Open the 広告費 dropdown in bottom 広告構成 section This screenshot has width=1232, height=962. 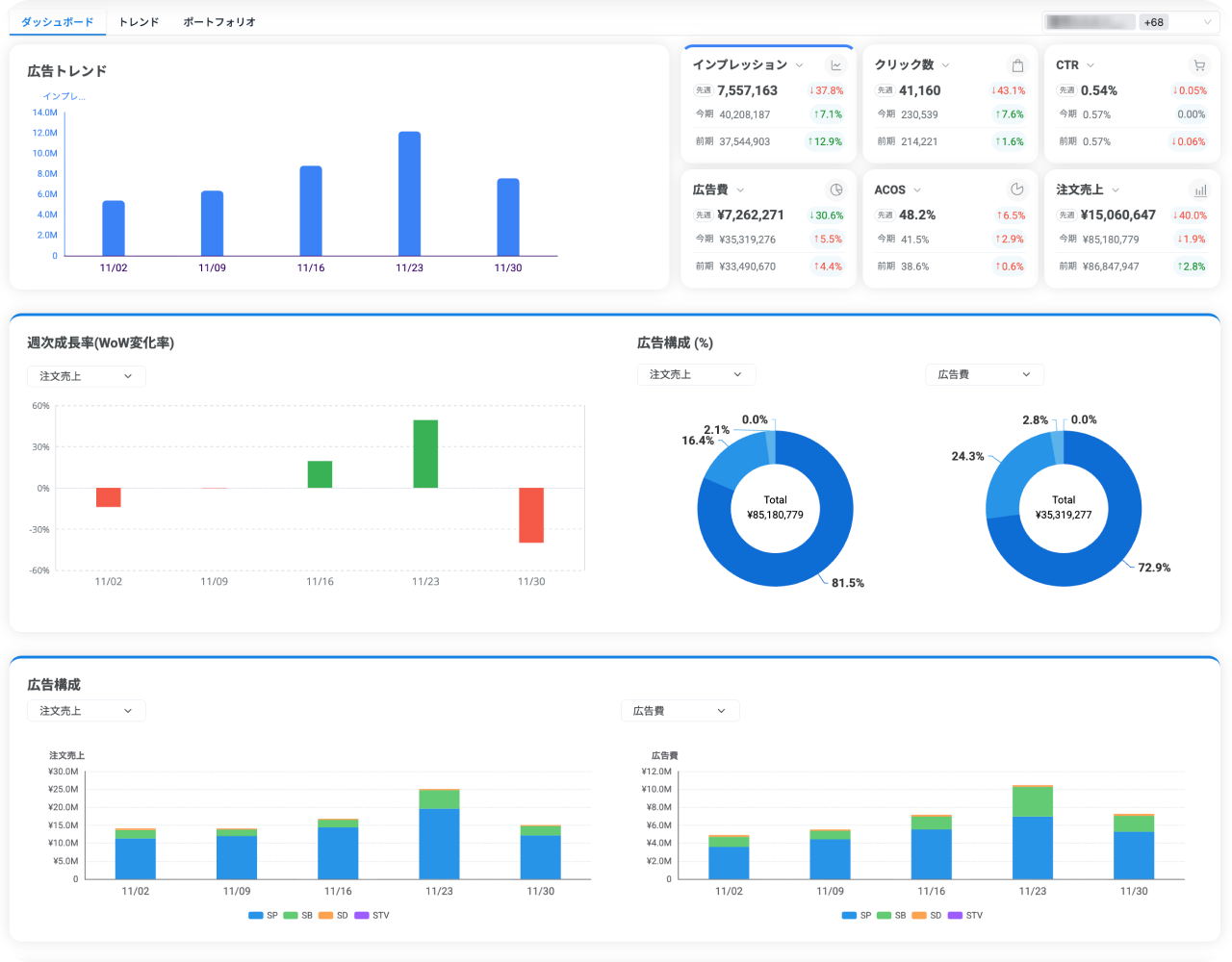click(x=680, y=711)
